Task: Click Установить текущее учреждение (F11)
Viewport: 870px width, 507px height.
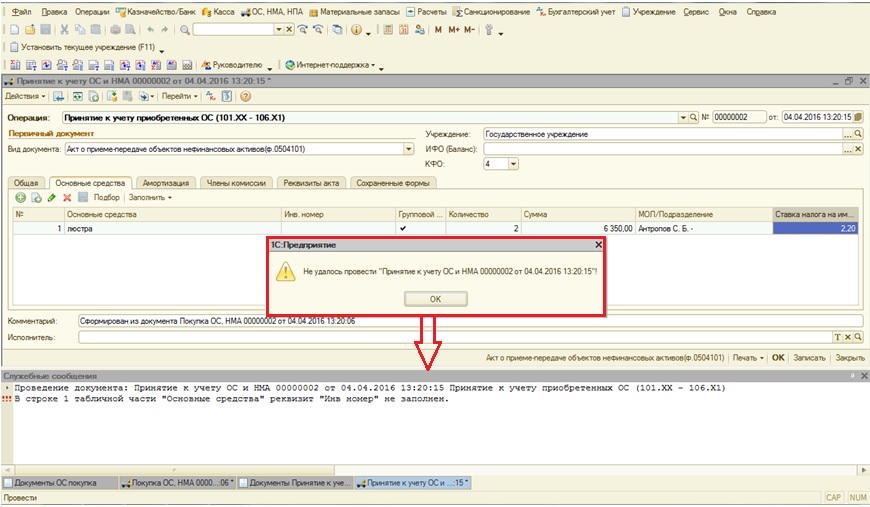Action: 82,47
